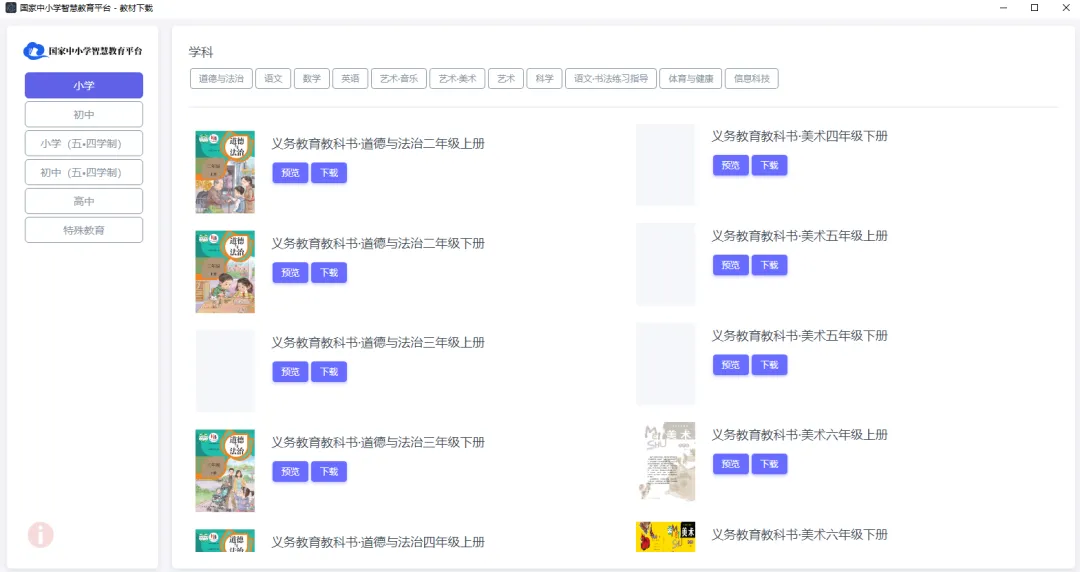
Task: Download 道德与法治三年级下册 textbook
Action: [x=329, y=472]
